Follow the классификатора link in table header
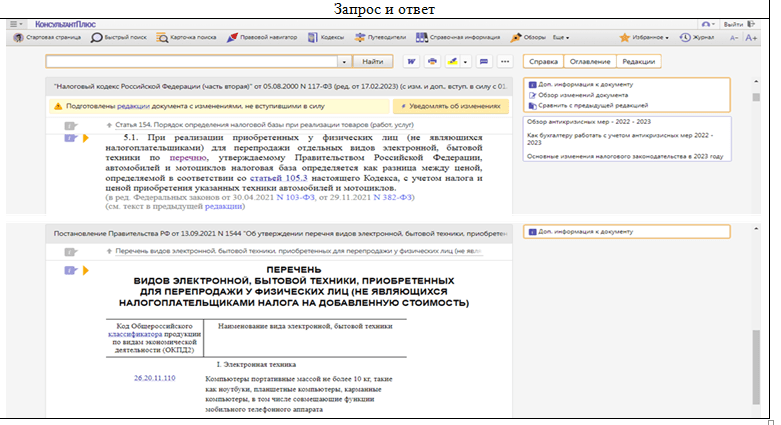Viewport: 781px width, 425px height. point(135,334)
